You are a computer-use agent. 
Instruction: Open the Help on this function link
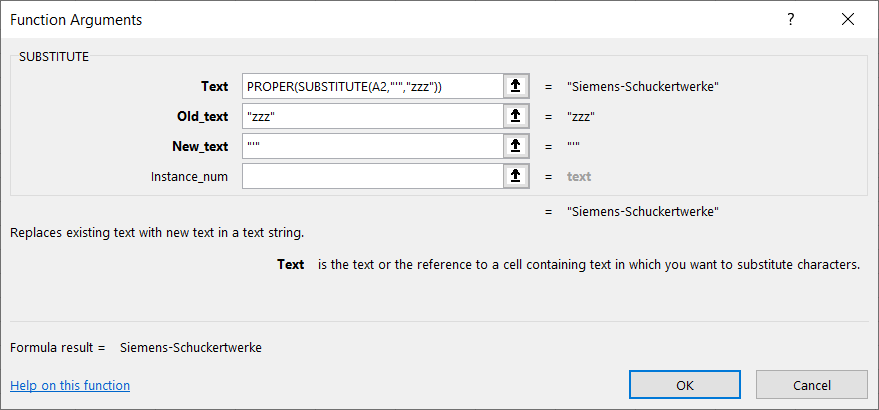click(x=70, y=385)
